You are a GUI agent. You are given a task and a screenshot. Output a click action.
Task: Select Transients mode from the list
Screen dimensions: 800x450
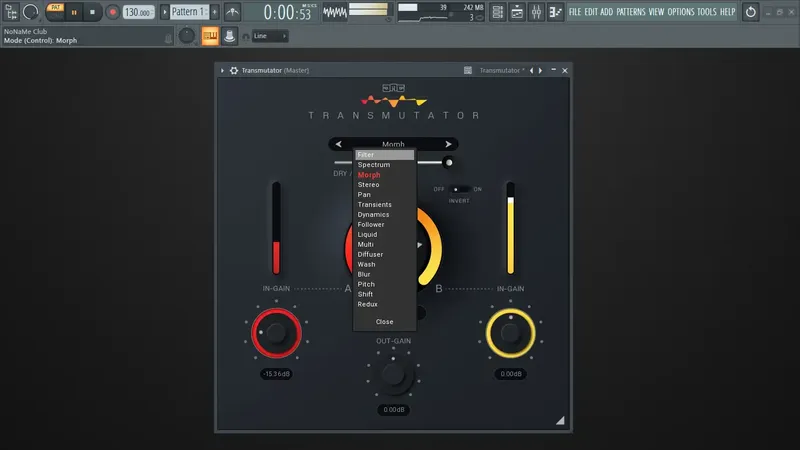385,205
